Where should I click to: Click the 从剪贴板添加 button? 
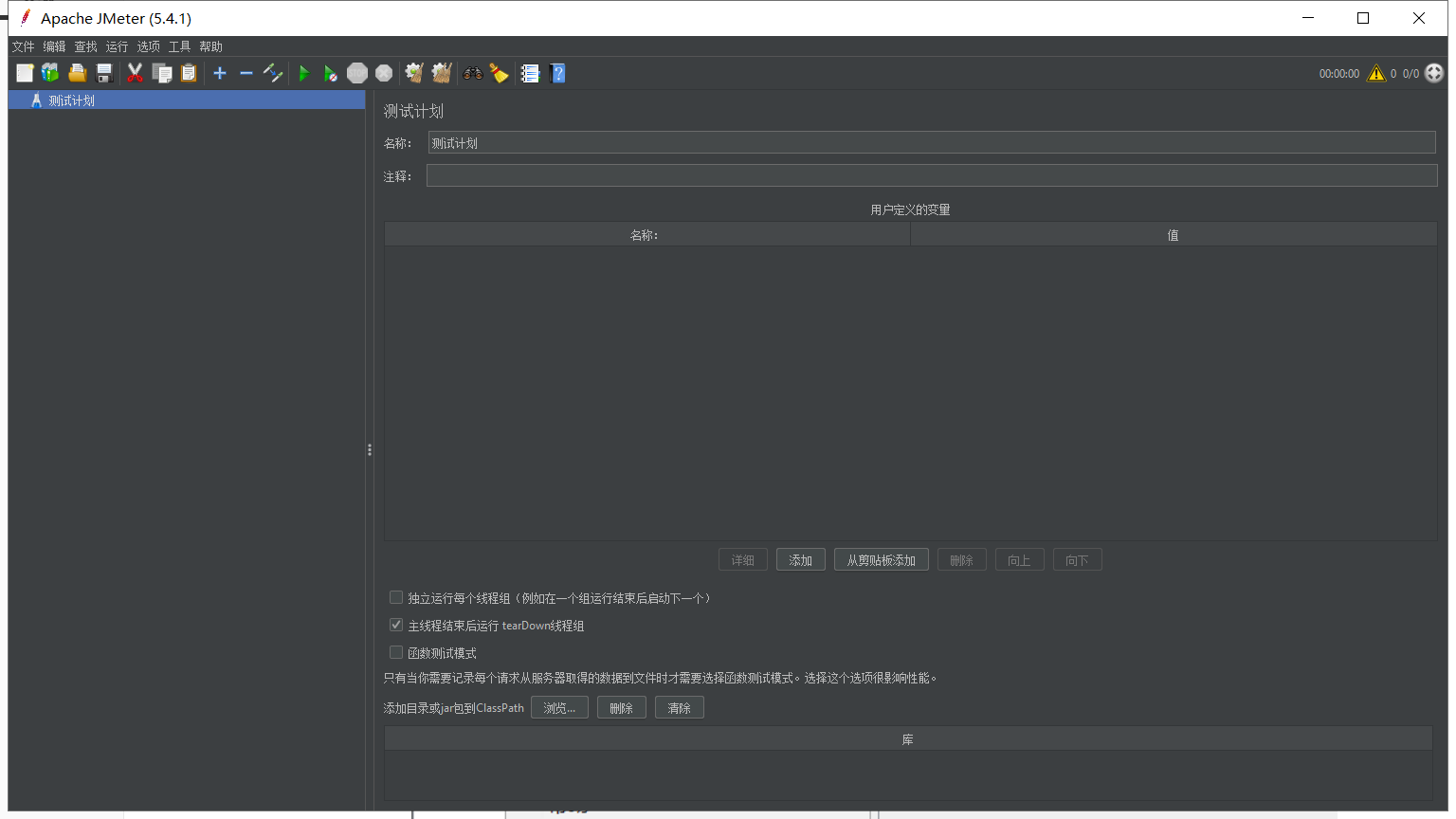click(x=882, y=560)
